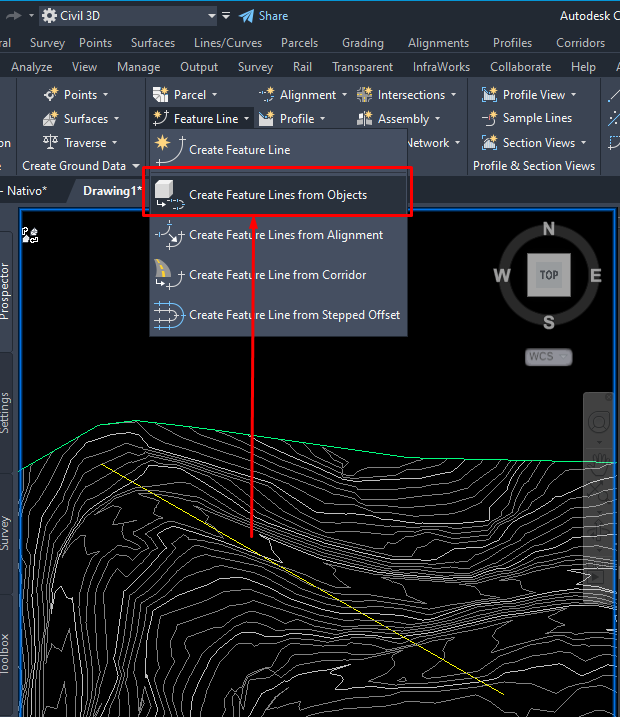This screenshot has height=717, width=620.
Task: Click the Assembly tool button
Action: tap(398, 119)
